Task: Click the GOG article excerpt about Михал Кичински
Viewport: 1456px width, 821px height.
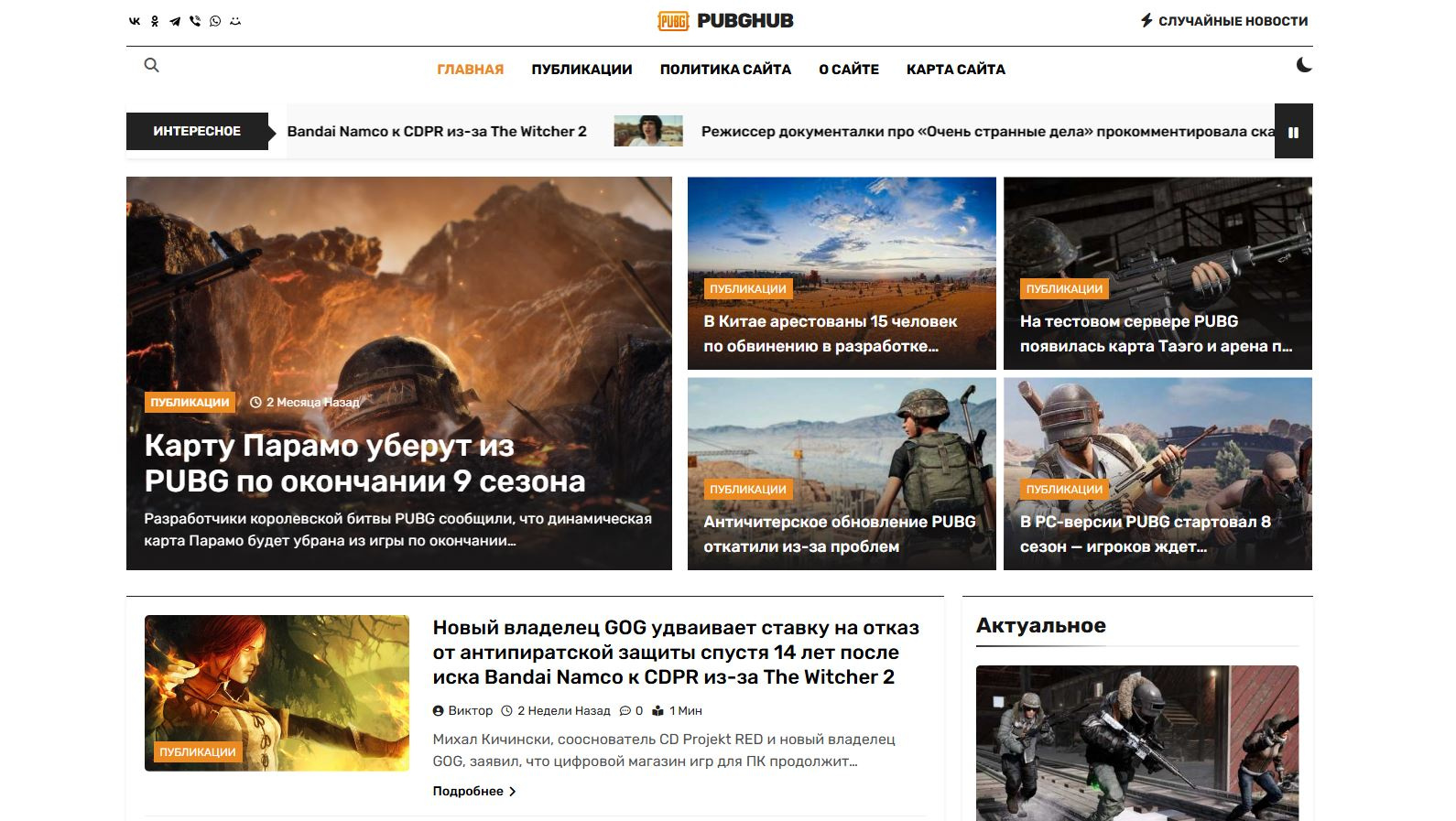Action: click(x=664, y=751)
